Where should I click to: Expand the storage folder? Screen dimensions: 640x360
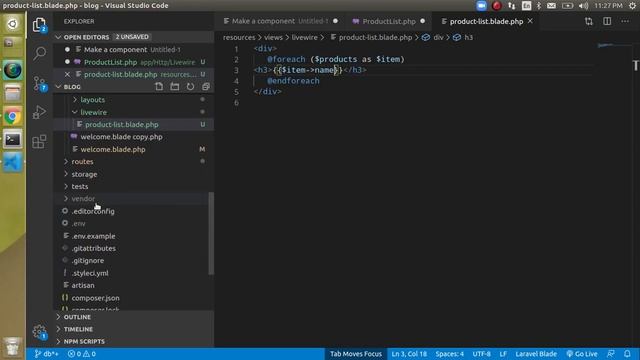coord(84,174)
